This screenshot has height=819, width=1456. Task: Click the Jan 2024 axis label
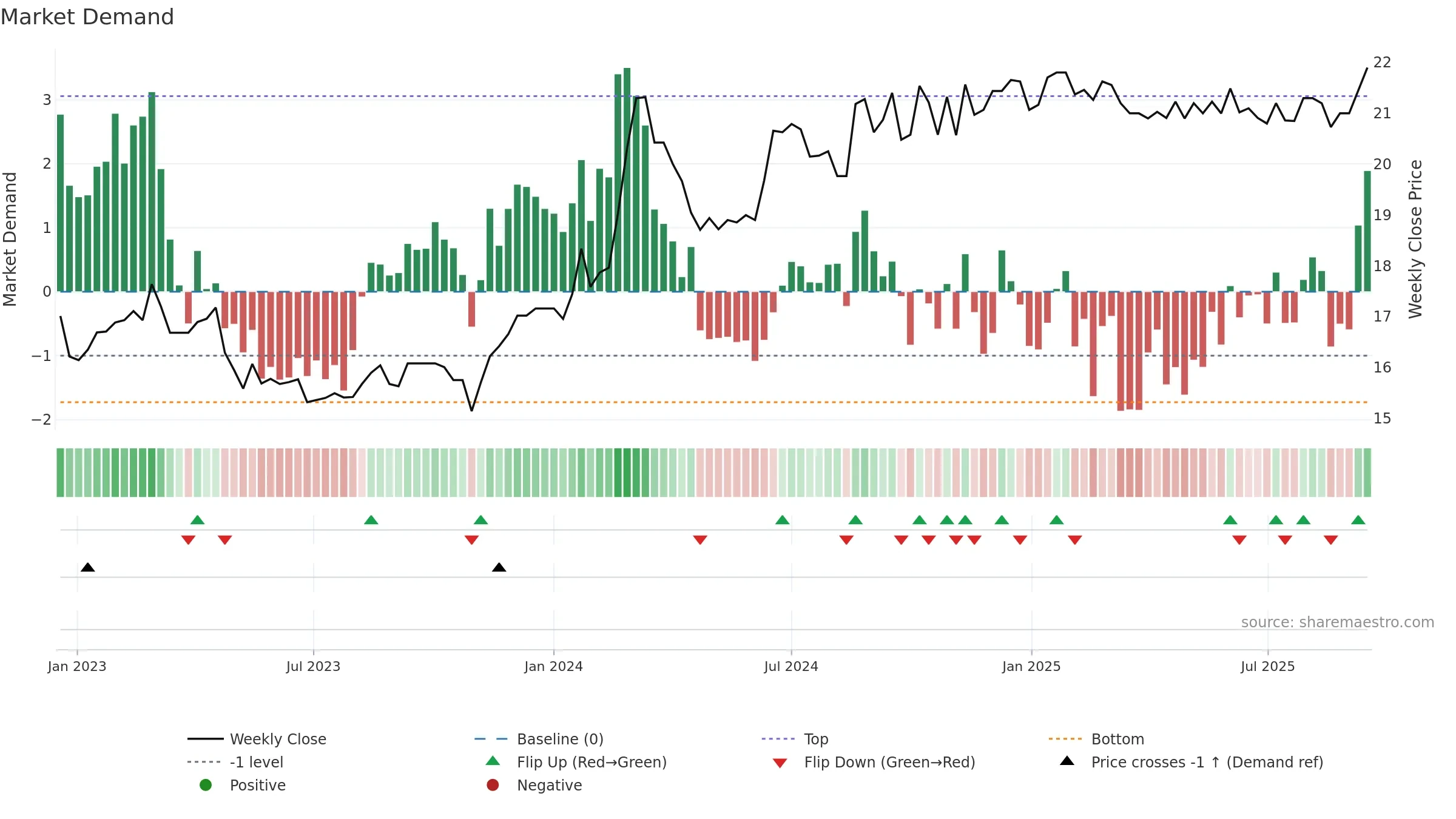554,666
